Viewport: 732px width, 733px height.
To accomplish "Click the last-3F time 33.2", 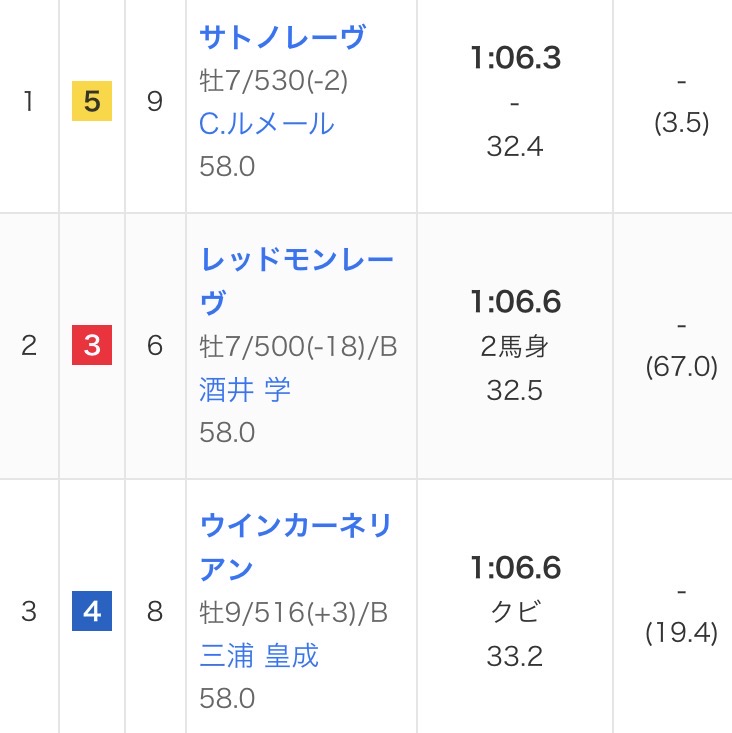I will click(x=515, y=656).
